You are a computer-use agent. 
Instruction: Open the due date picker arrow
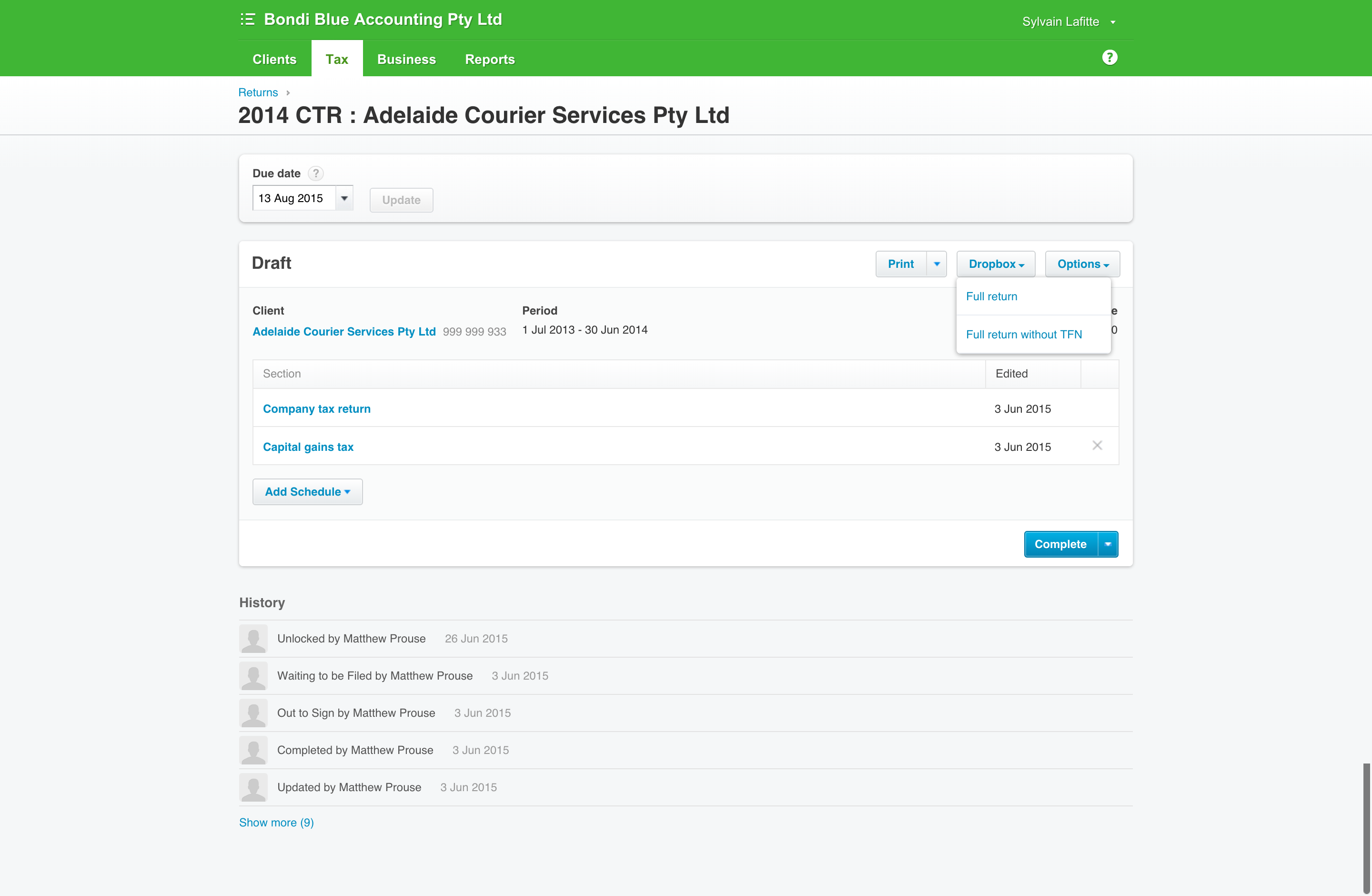344,198
